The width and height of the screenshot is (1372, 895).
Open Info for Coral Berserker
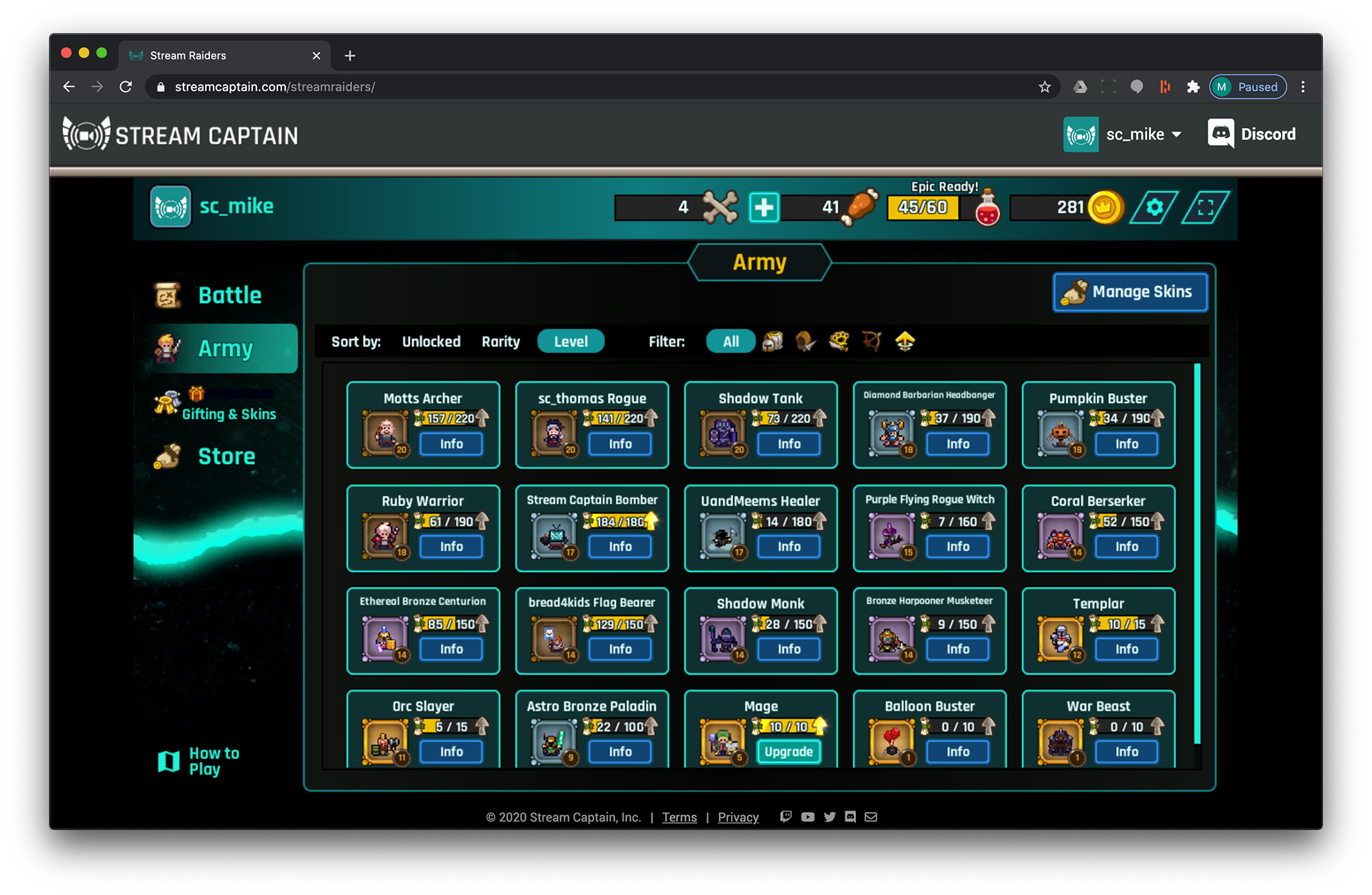tap(1127, 546)
